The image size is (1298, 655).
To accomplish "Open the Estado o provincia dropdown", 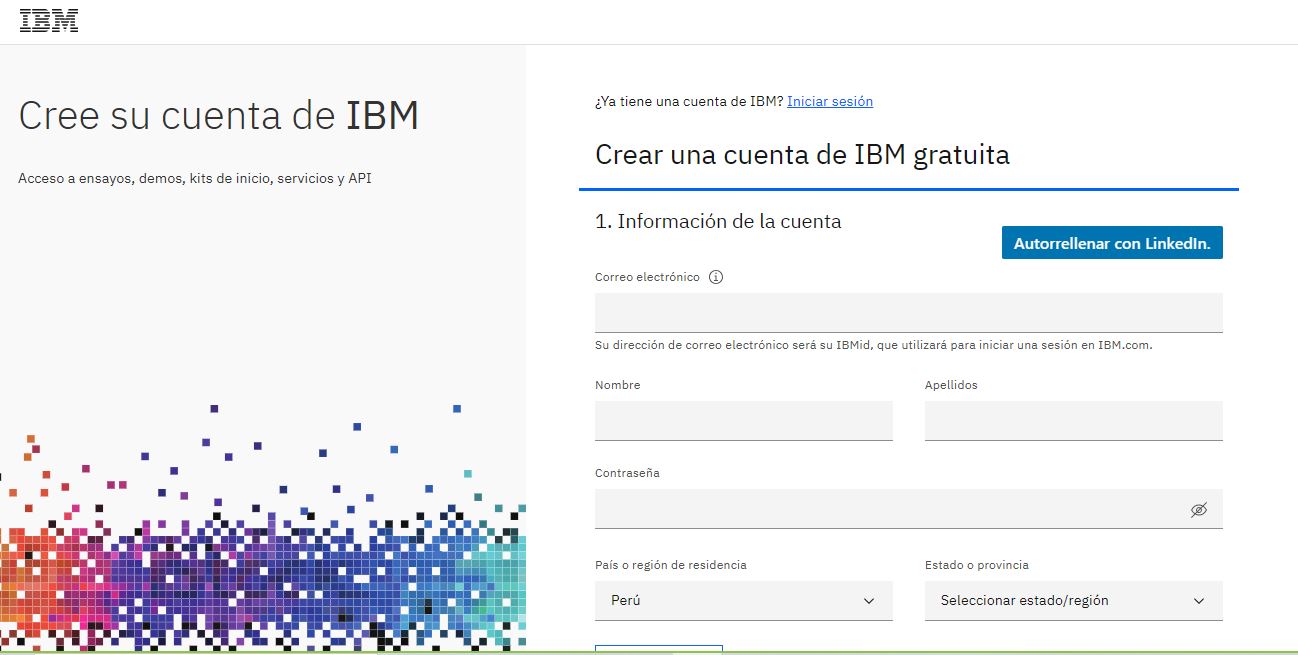I will point(1074,601).
